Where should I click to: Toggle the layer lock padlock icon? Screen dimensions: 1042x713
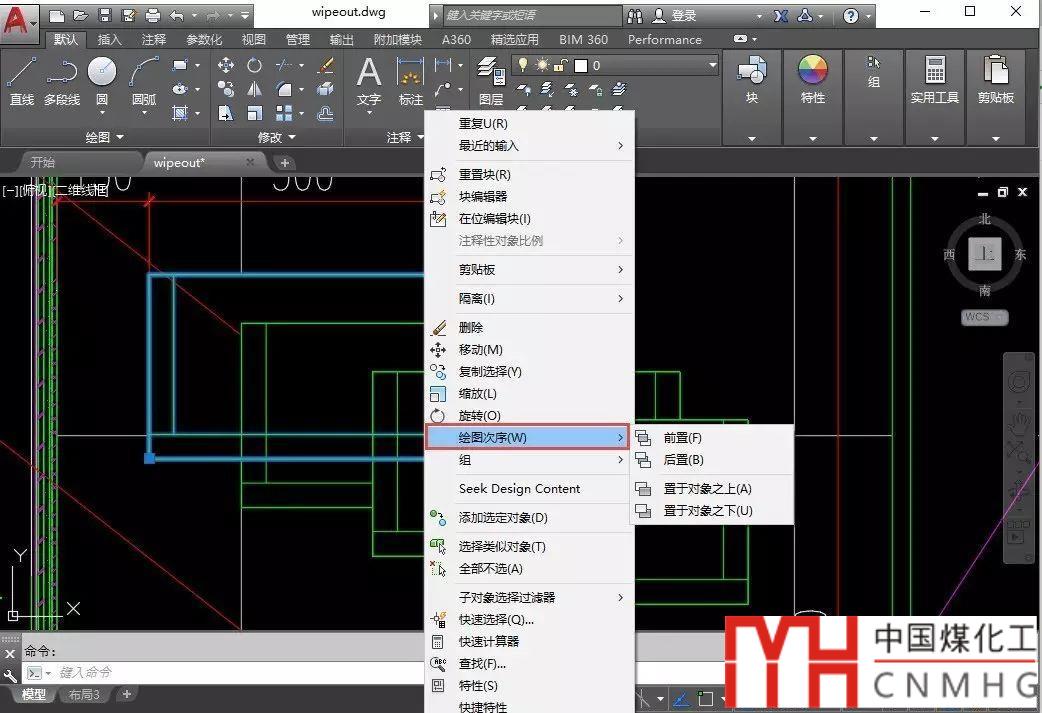561,65
